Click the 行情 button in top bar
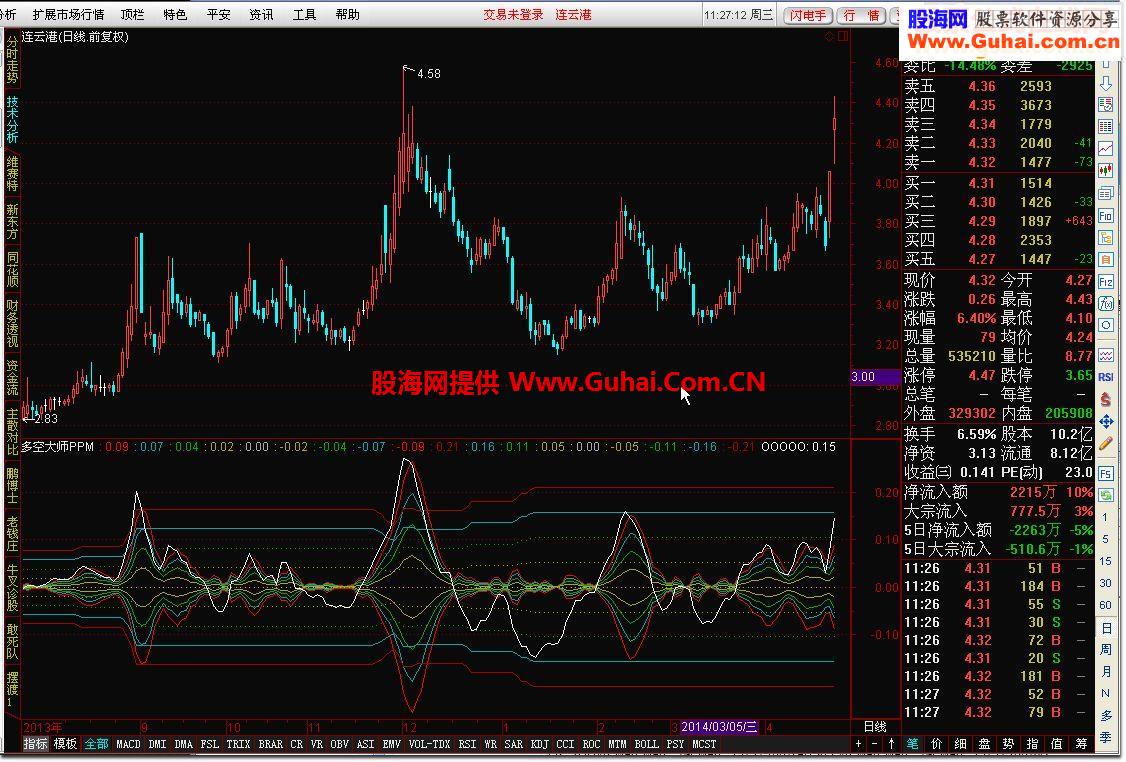The height and width of the screenshot is (762, 1126). point(862,15)
